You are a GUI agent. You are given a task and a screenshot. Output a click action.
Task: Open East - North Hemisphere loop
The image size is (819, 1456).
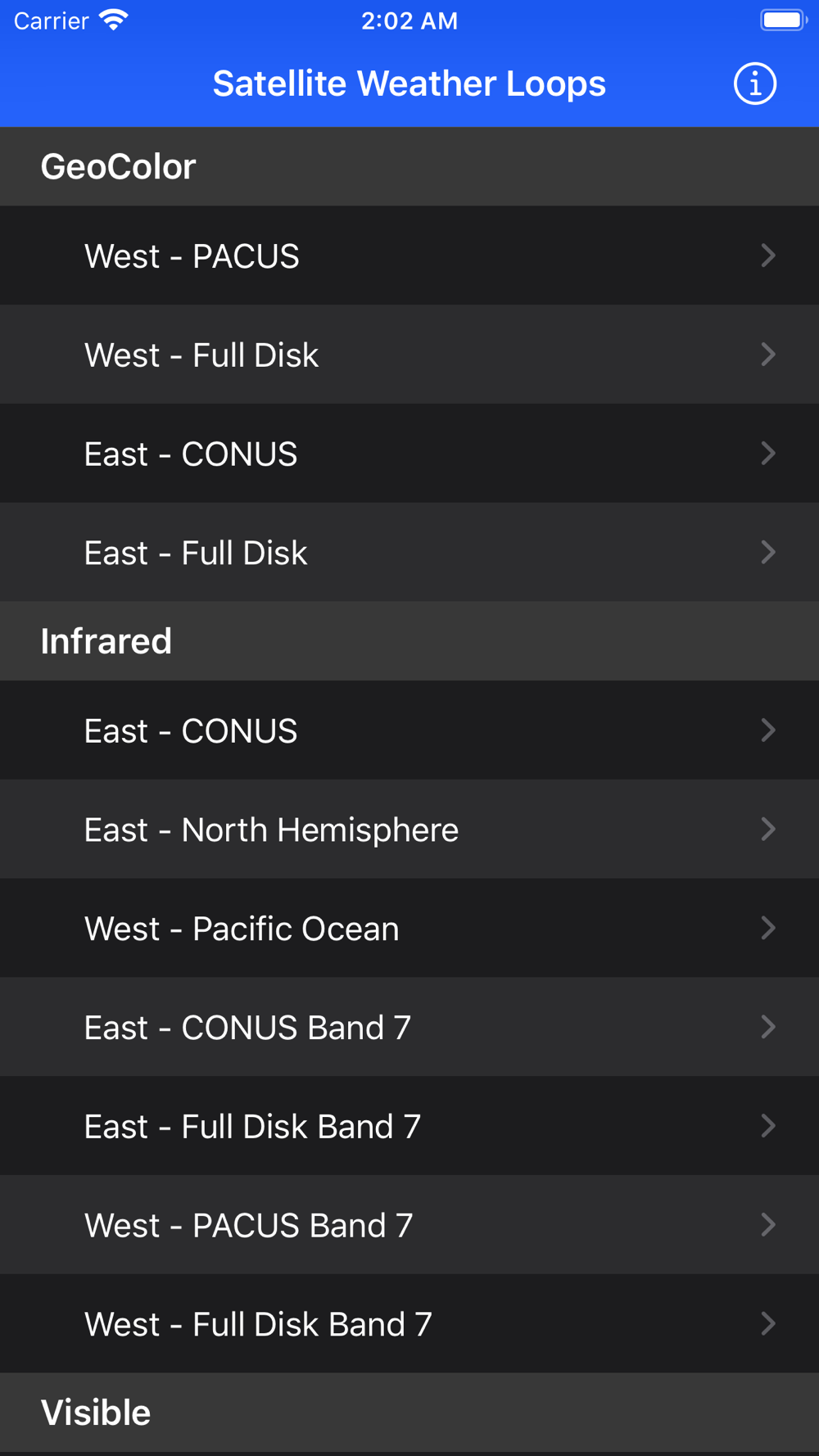point(409,829)
